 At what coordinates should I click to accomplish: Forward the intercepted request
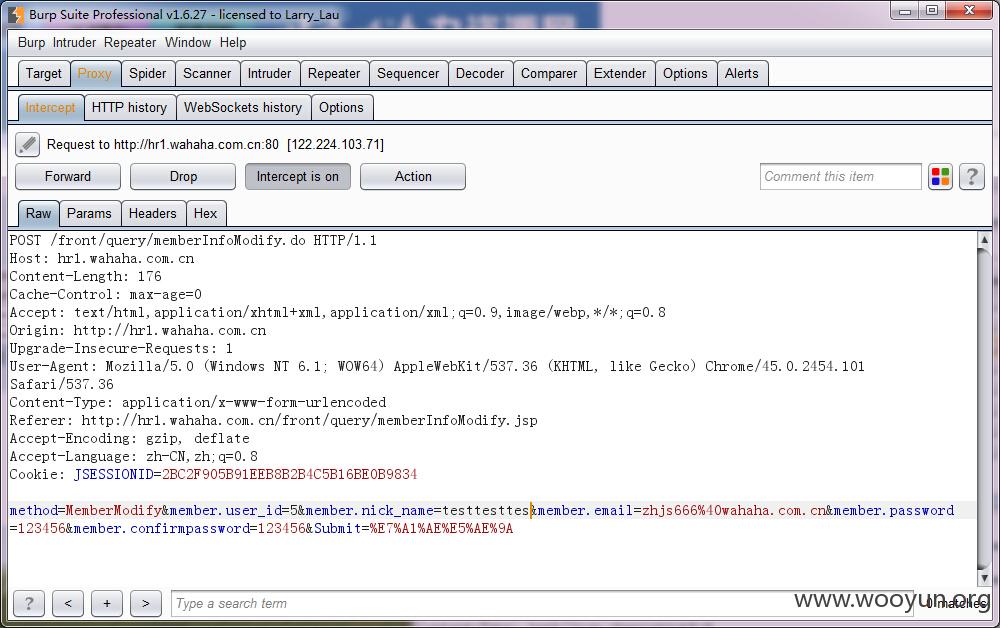[68, 177]
